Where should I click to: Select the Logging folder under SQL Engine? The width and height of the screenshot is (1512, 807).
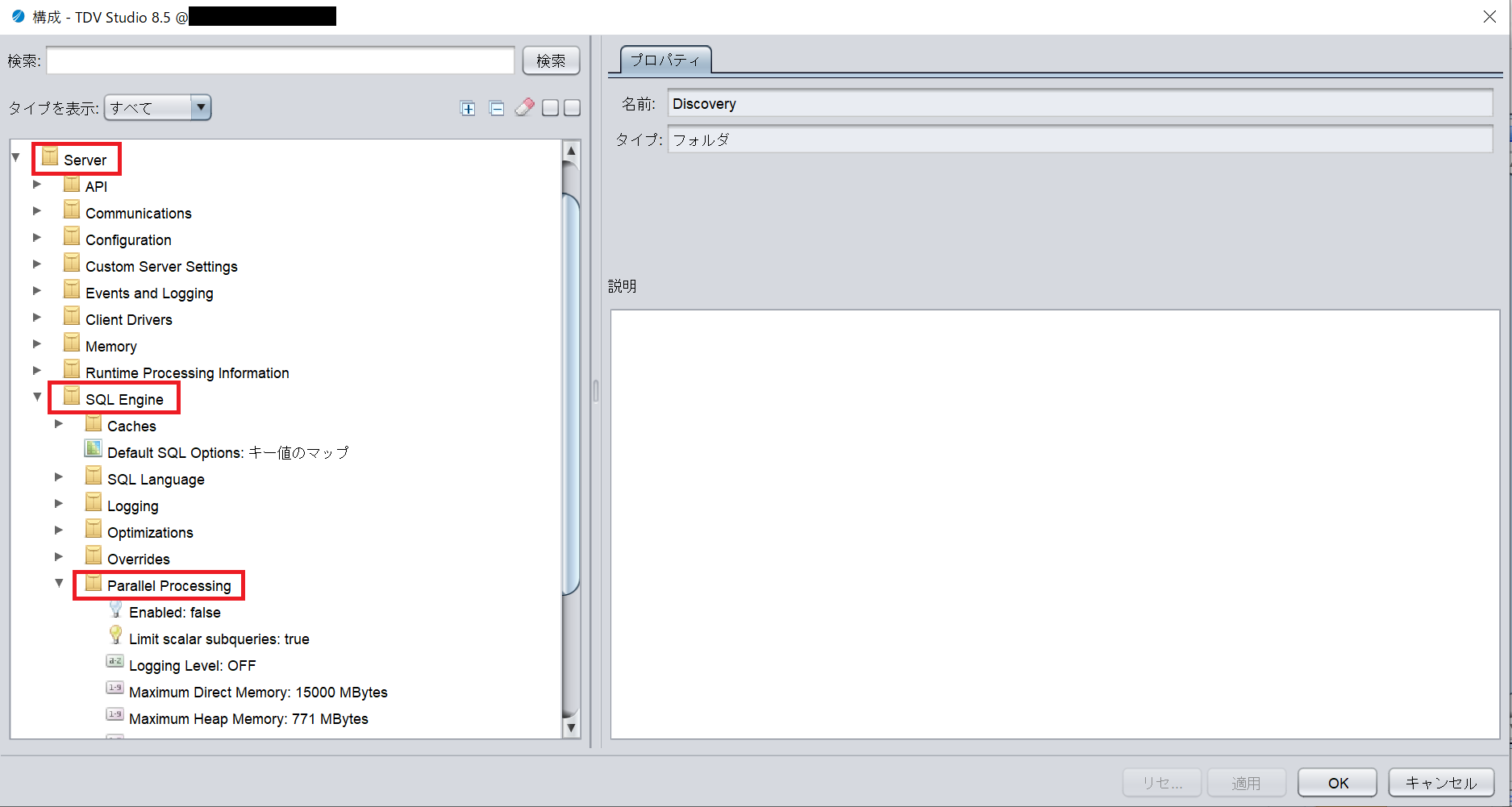(132, 505)
